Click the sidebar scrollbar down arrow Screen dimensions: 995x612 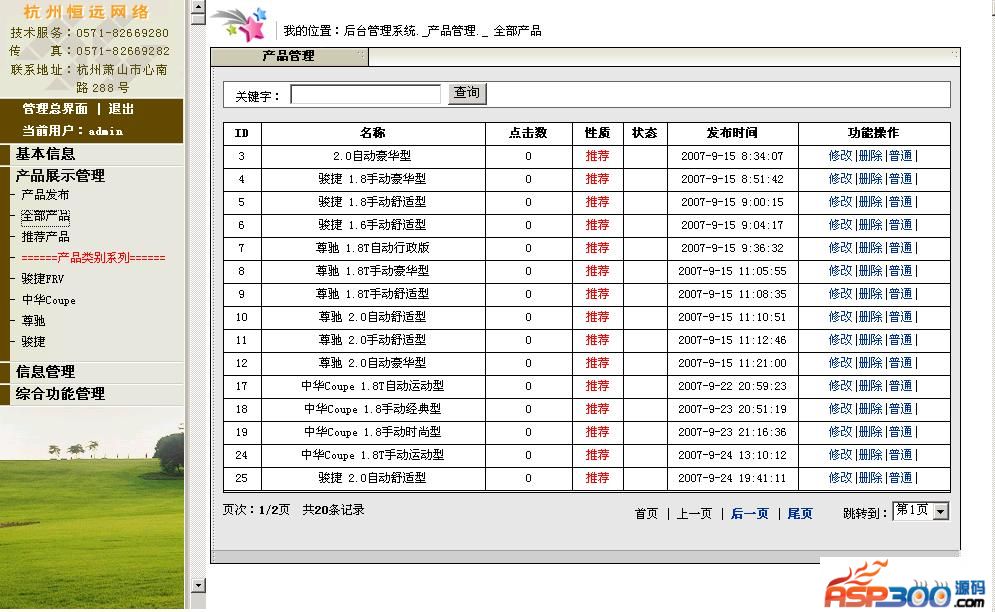point(199,585)
